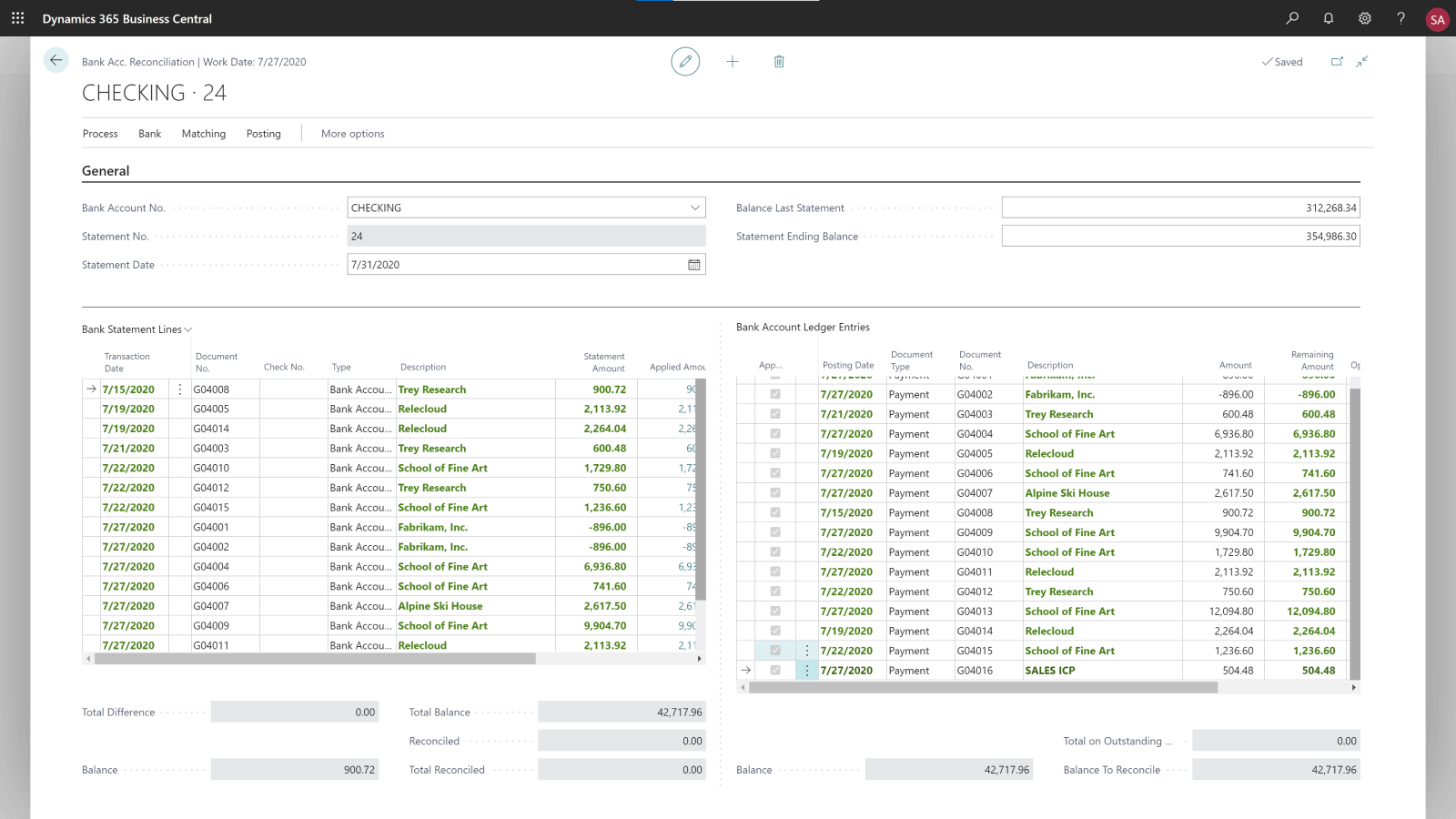Click the Check No. column header
1456x819 pixels.
coord(284,367)
